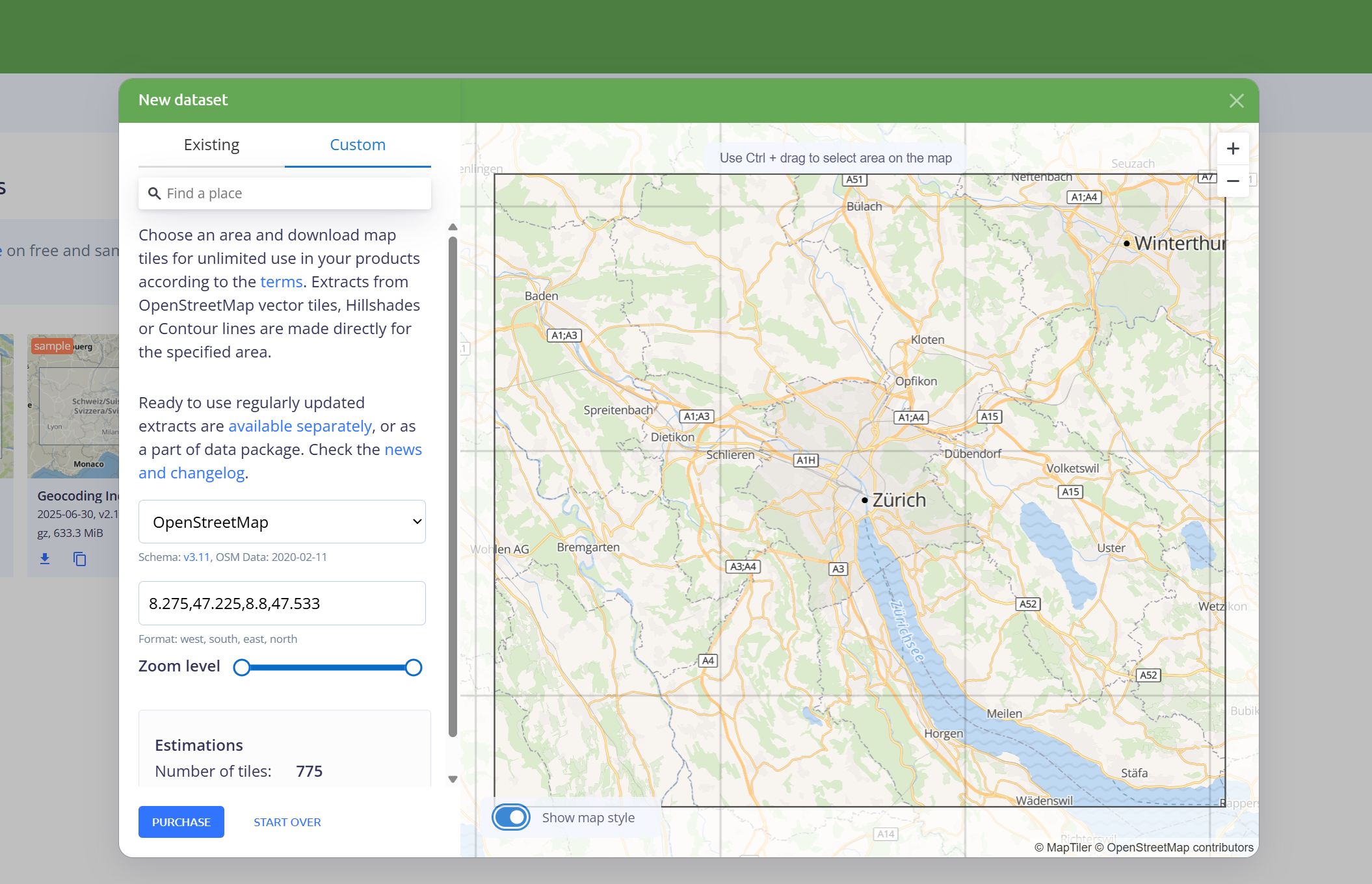Download the Geocoding Index dataset
The width and height of the screenshot is (1372, 884).
(45, 558)
